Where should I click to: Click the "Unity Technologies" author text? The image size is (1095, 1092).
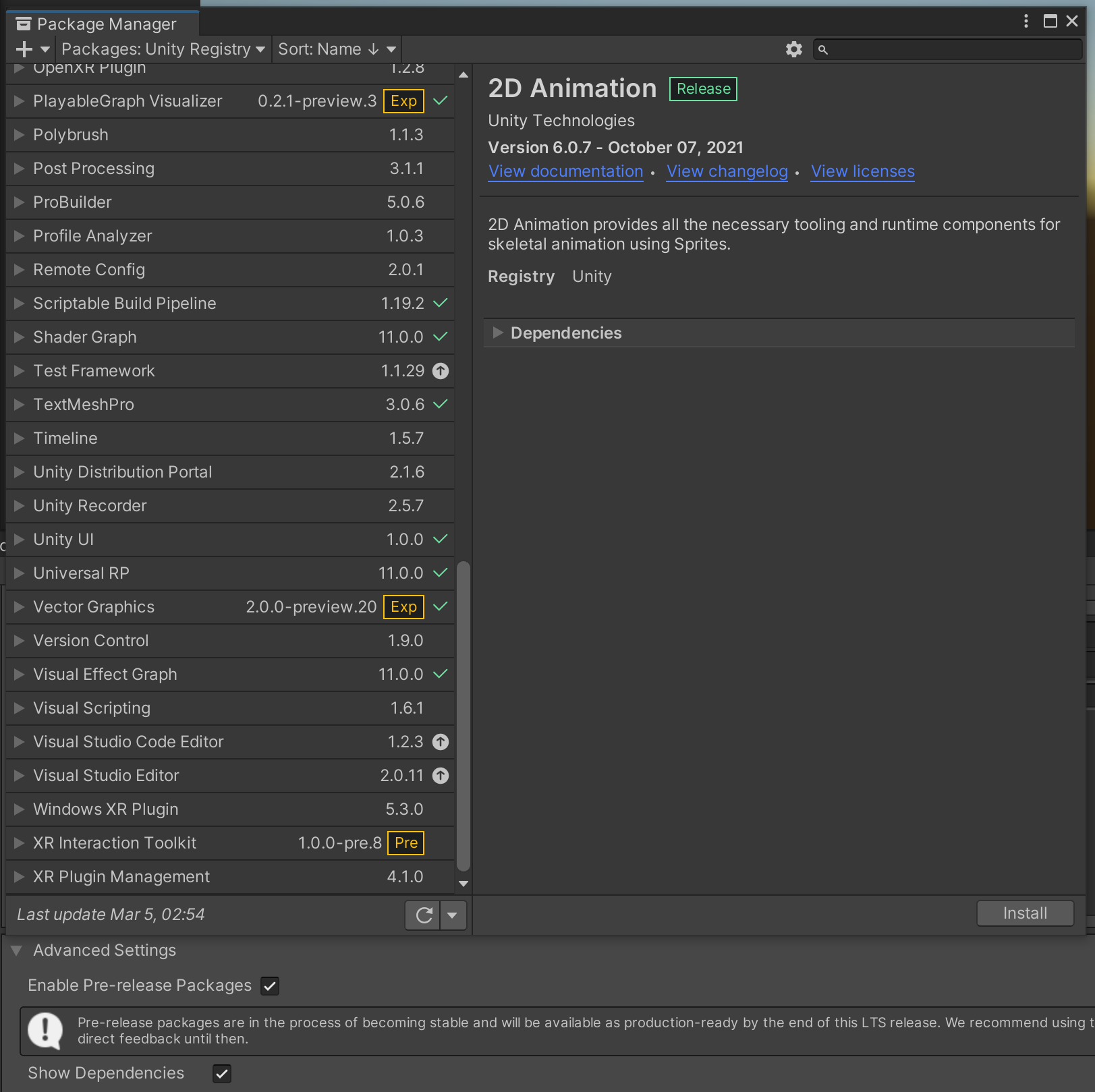561,121
